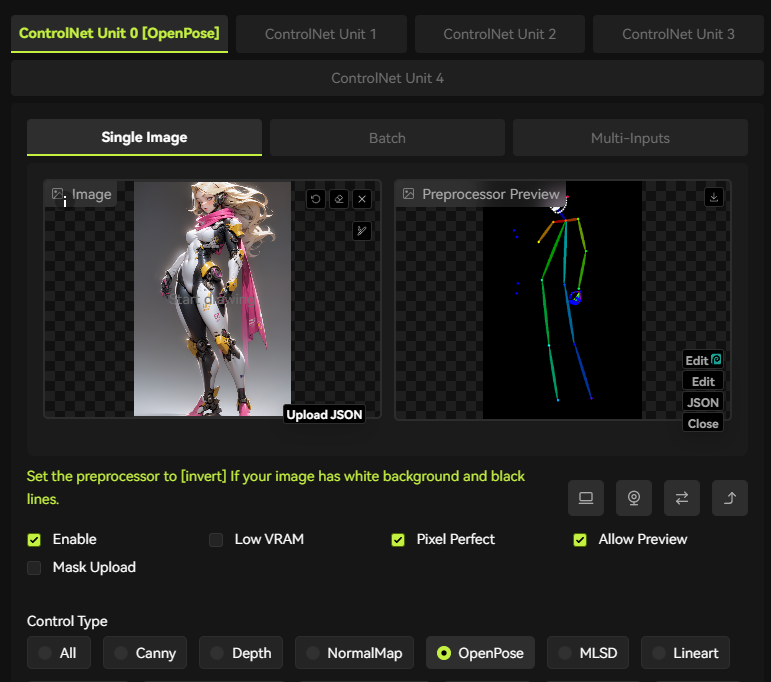The width and height of the screenshot is (771, 682).
Task: Click the laptop icon to open a new canvas
Action: coord(586,498)
